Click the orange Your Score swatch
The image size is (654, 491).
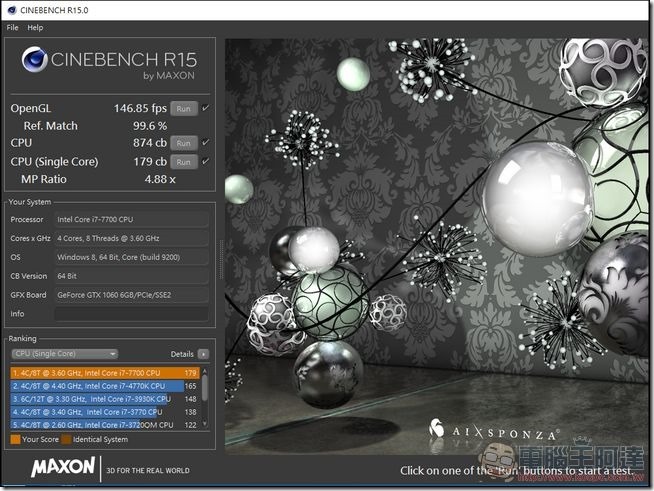click(x=15, y=439)
